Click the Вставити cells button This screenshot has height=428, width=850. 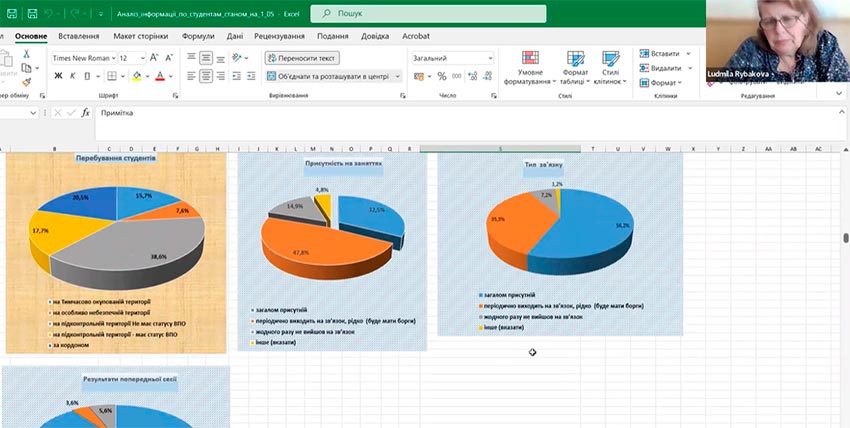[x=664, y=54]
